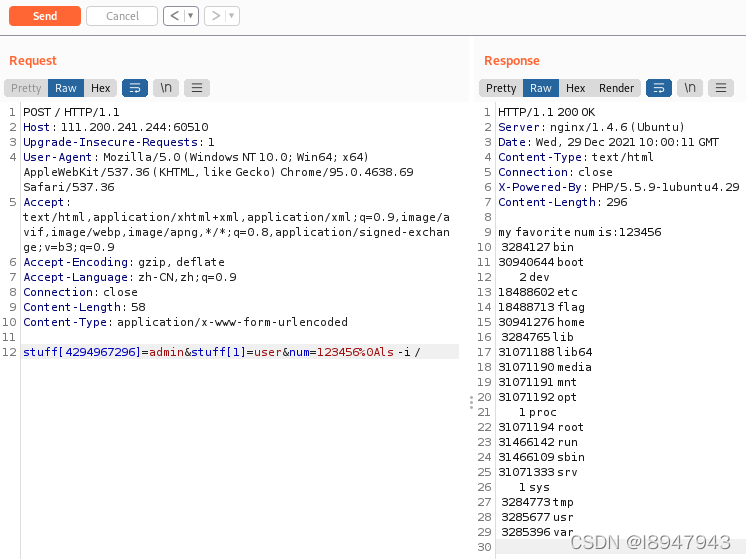Image resolution: width=746 pixels, height=559 pixels.
Task: Click the '30940644 boot' response line
Action: 540,262
